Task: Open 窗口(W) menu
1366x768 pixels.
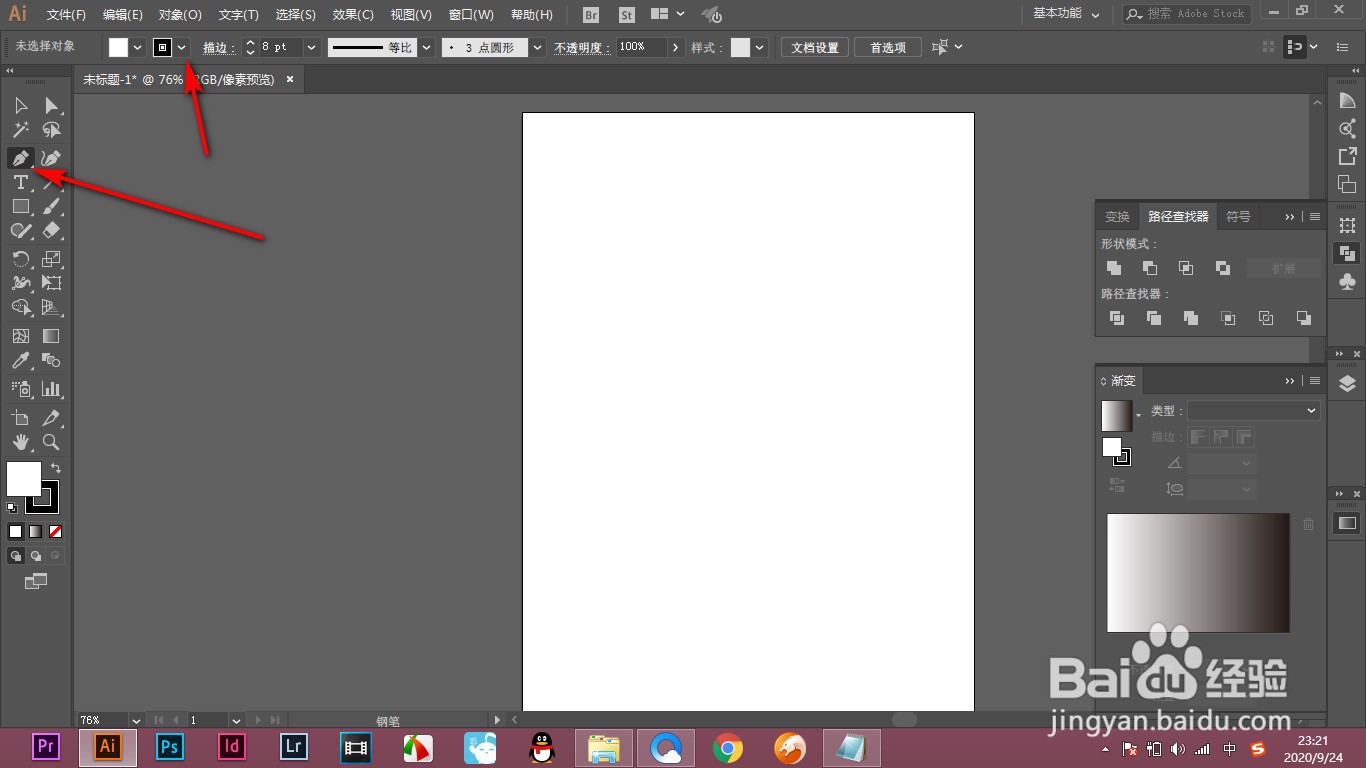Action: (471, 15)
